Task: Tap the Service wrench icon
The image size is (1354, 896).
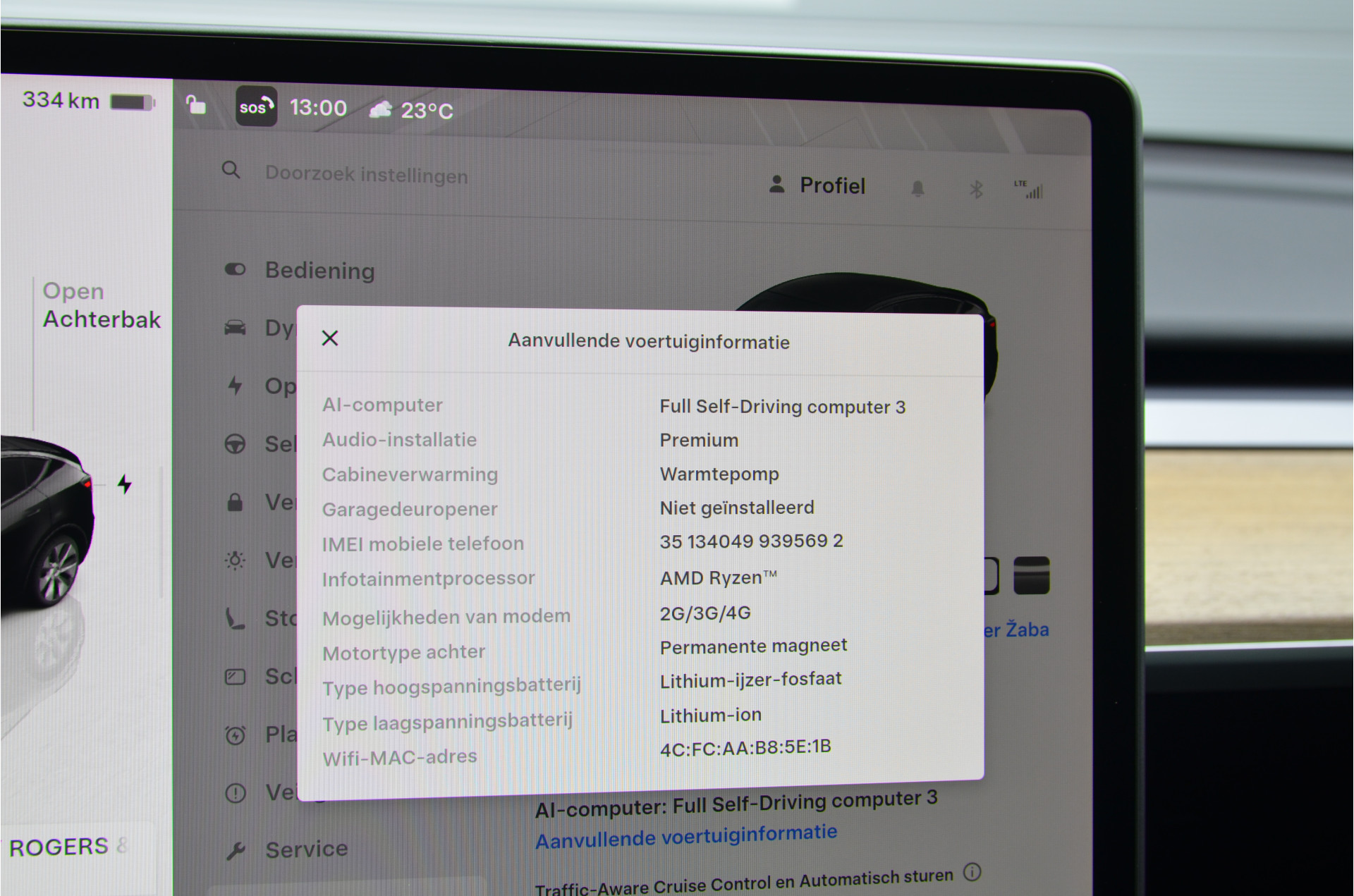Action: (x=236, y=852)
